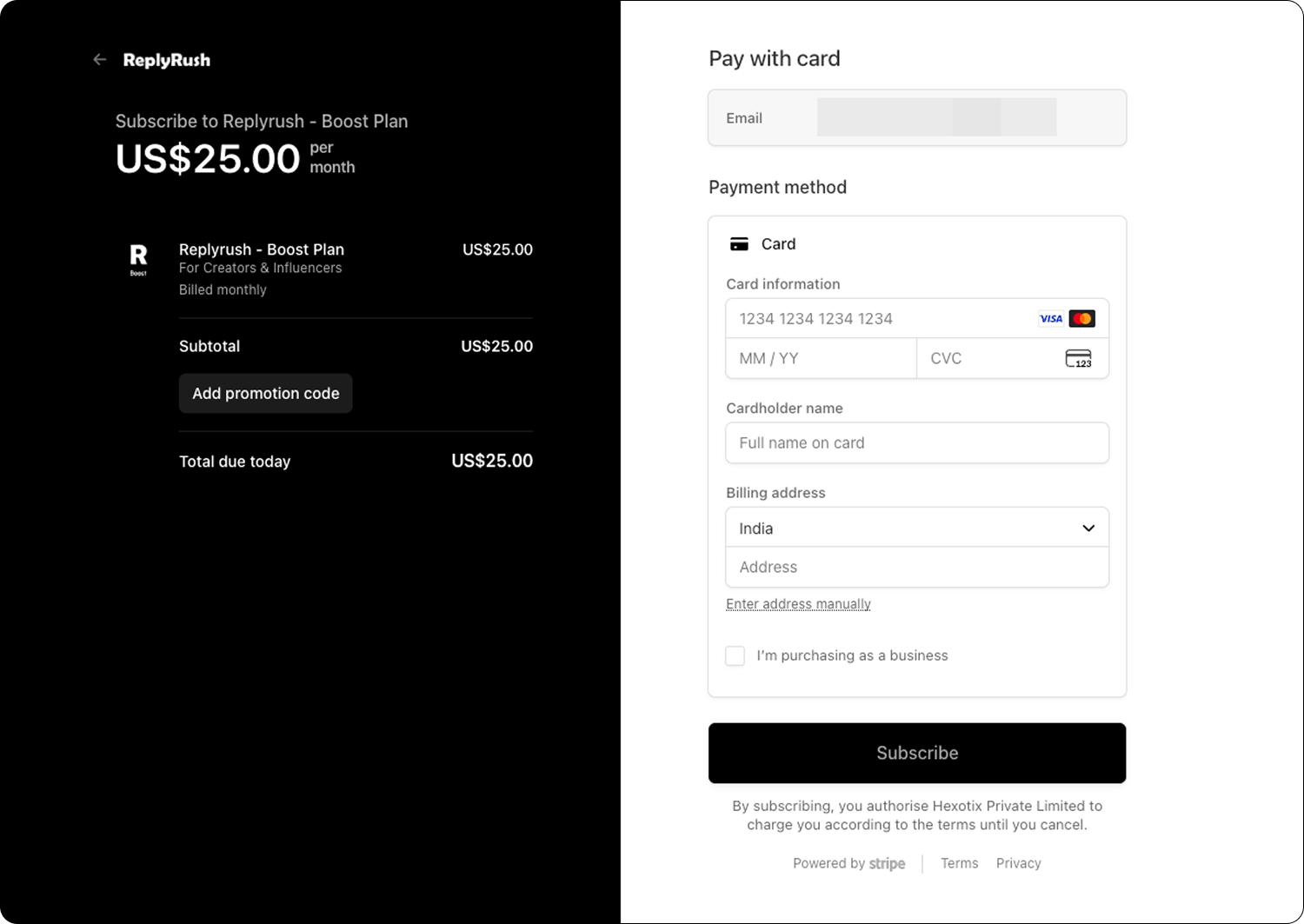
Task: Open the India country dropdown
Action: tap(917, 528)
